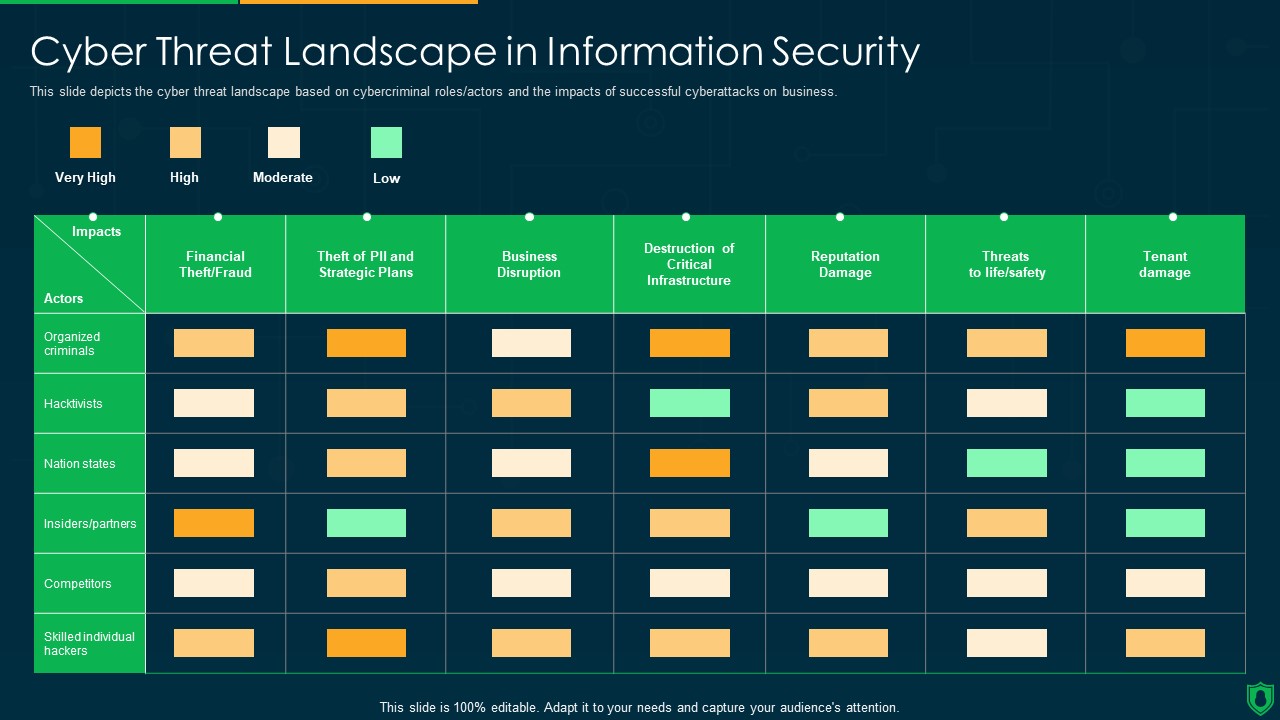This screenshot has width=1280, height=720.
Task: Select the Moderate legend color swatch
Action: click(284, 142)
